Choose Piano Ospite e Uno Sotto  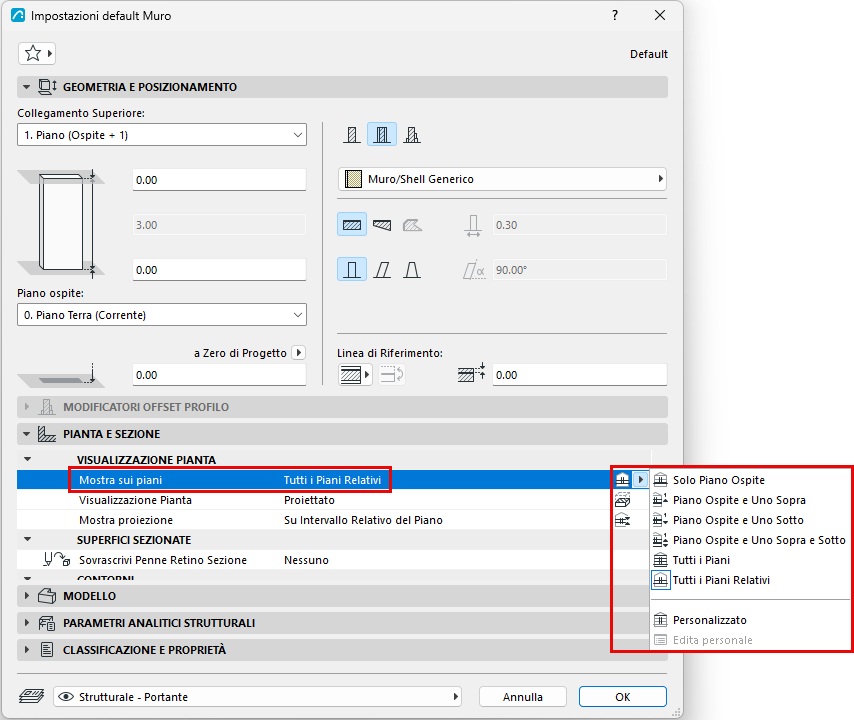coord(750,520)
